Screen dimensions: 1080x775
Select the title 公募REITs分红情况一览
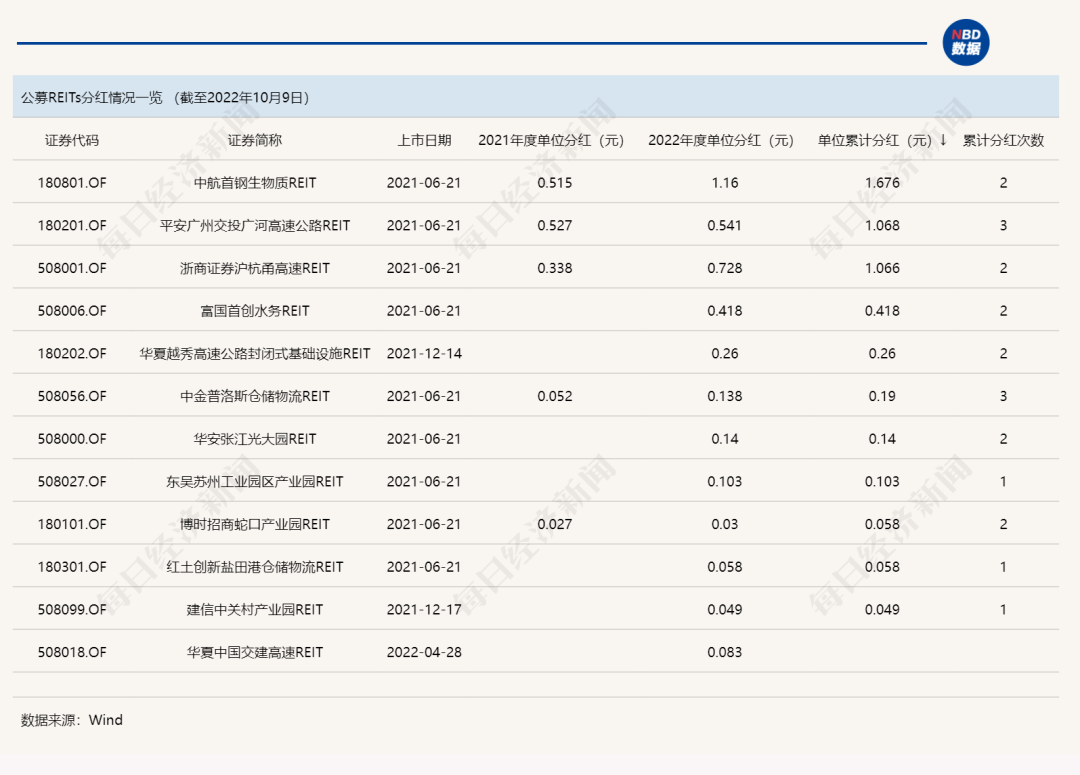coord(92,98)
